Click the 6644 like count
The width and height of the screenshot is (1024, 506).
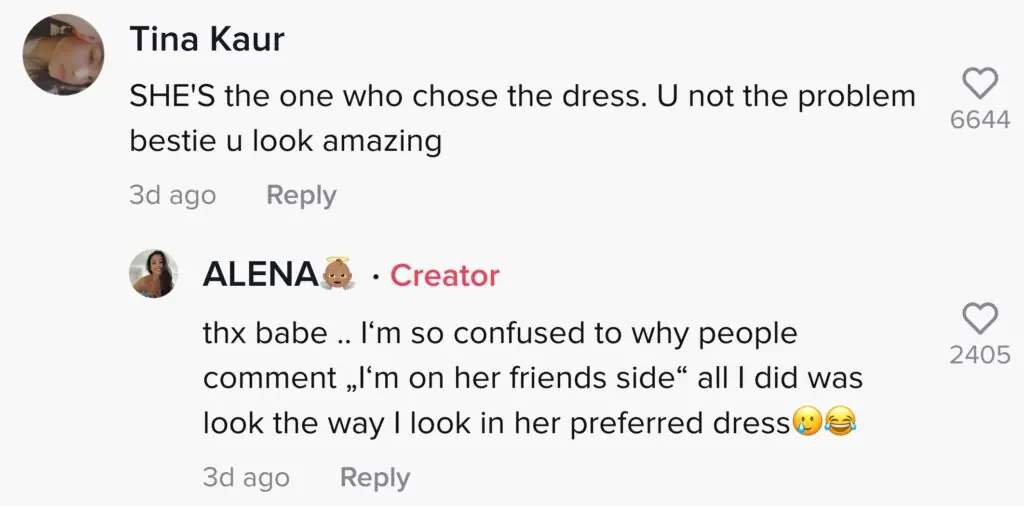tap(979, 122)
